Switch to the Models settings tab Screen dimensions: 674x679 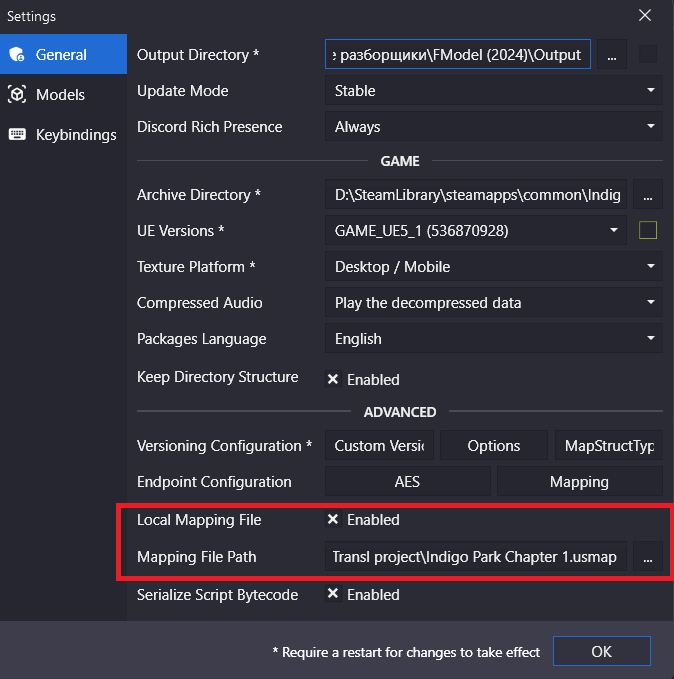(x=60, y=95)
